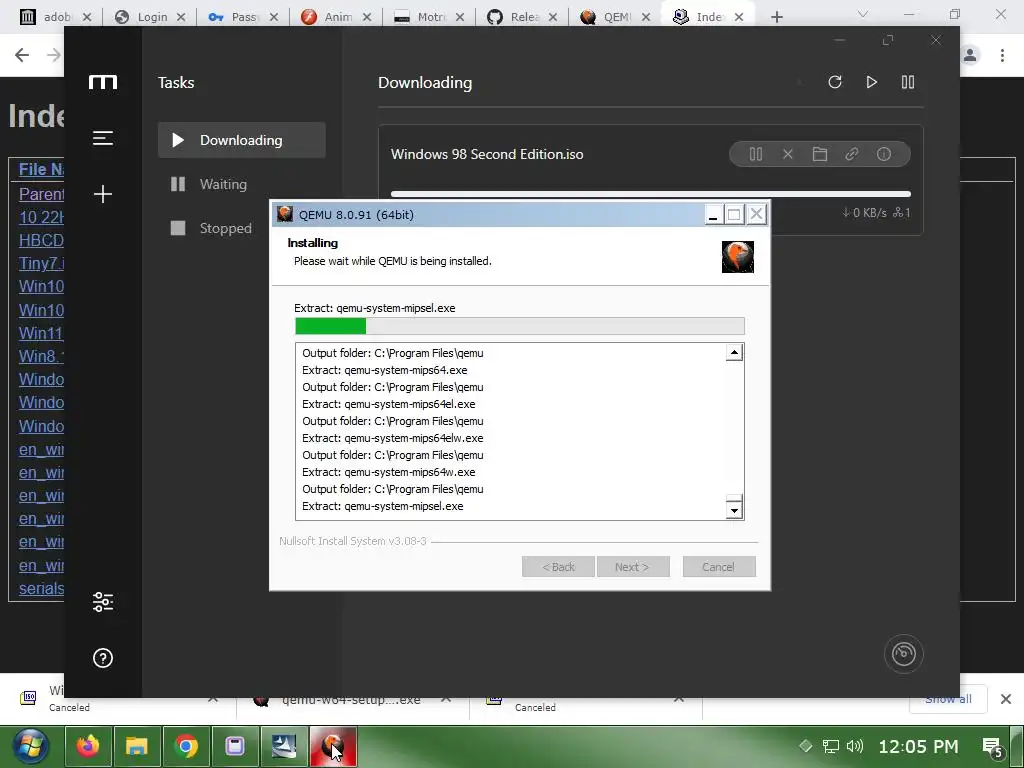
Task: Click the Windows 98 iso progress bar
Action: [650, 194]
